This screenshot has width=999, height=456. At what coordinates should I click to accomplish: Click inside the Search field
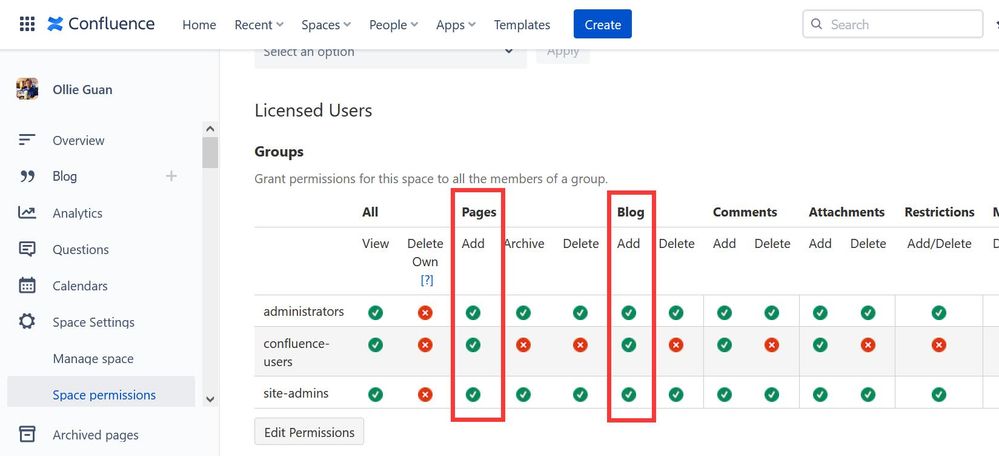tap(900, 24)
